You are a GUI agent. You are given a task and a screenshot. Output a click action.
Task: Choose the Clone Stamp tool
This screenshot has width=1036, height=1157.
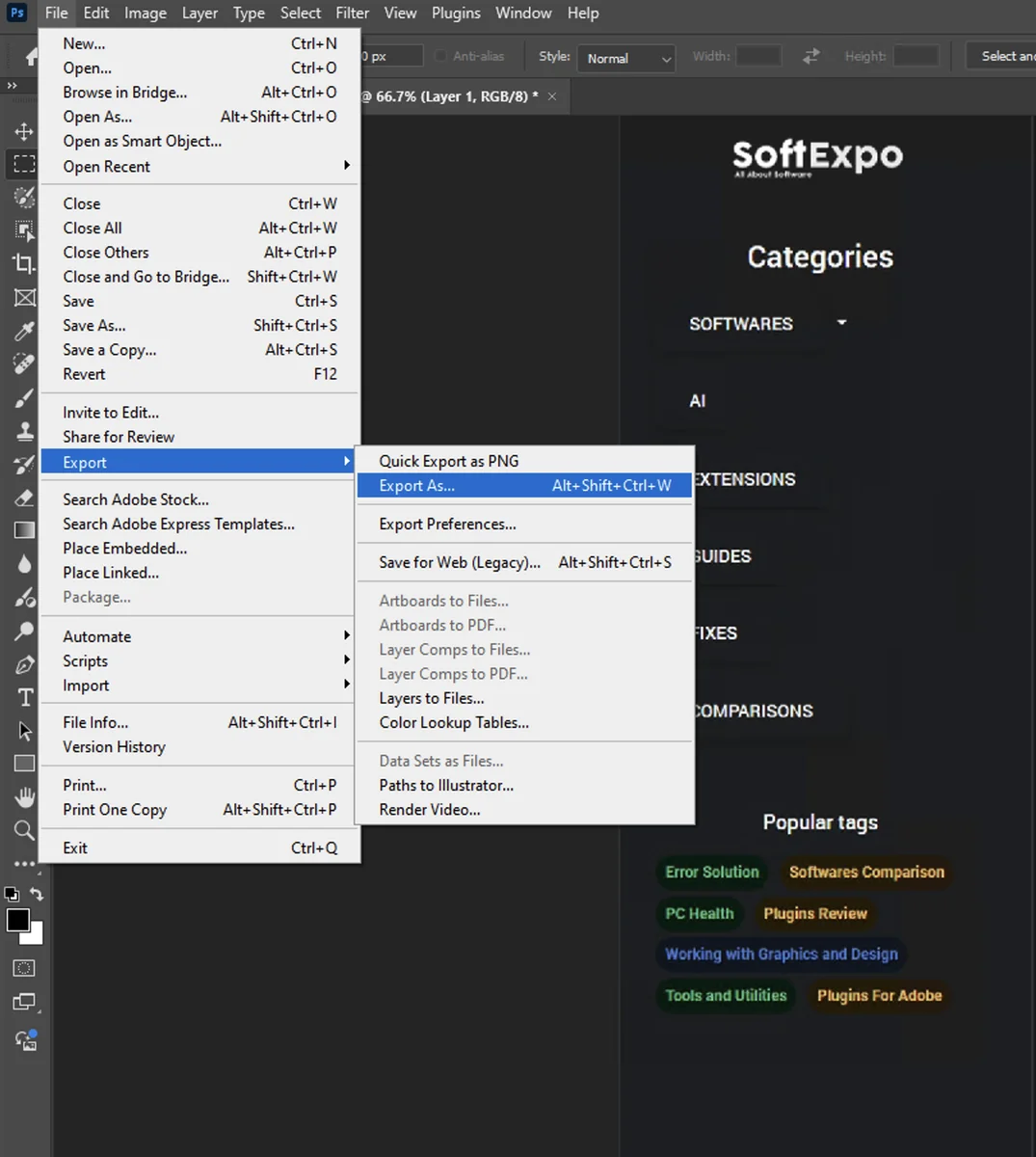click(23, 431)
